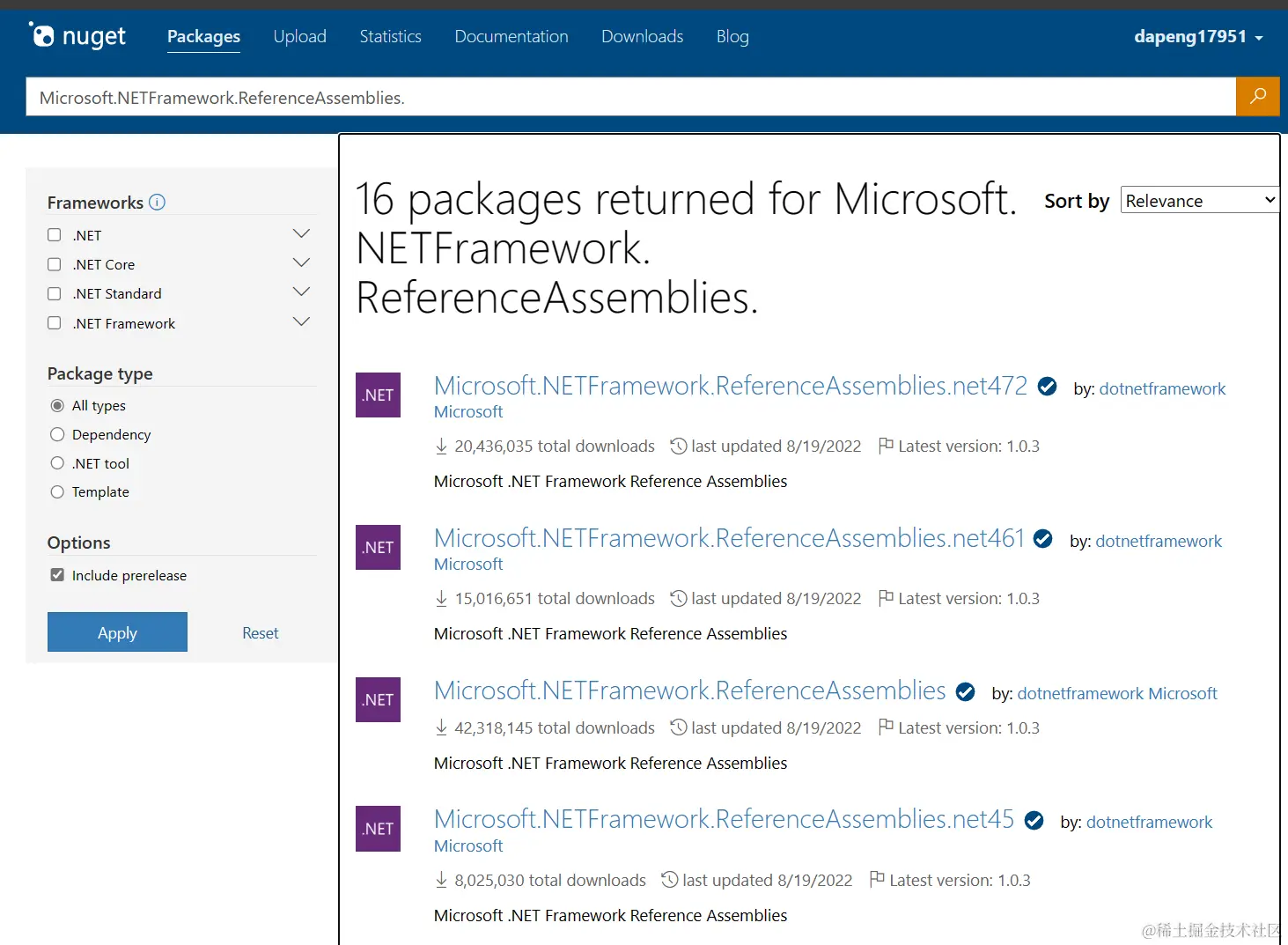This screenshot has height=945, width=1288.
Task: Open the Statistics menu item
Action: click(390, 36)
